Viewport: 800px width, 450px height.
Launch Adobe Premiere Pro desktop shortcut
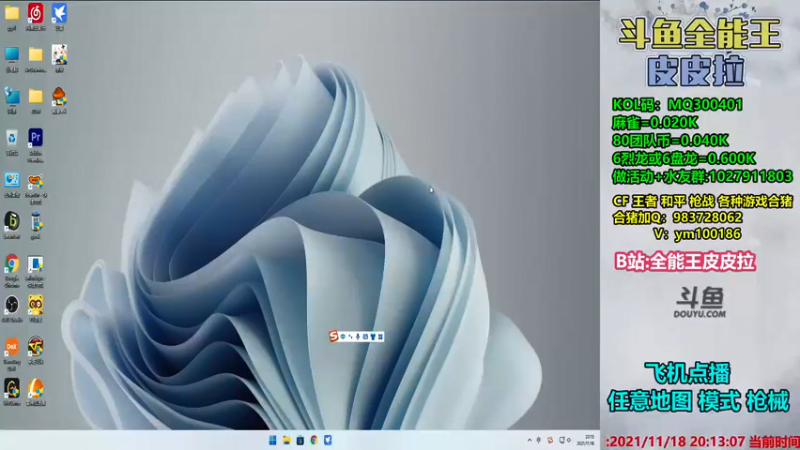(35, 143)
